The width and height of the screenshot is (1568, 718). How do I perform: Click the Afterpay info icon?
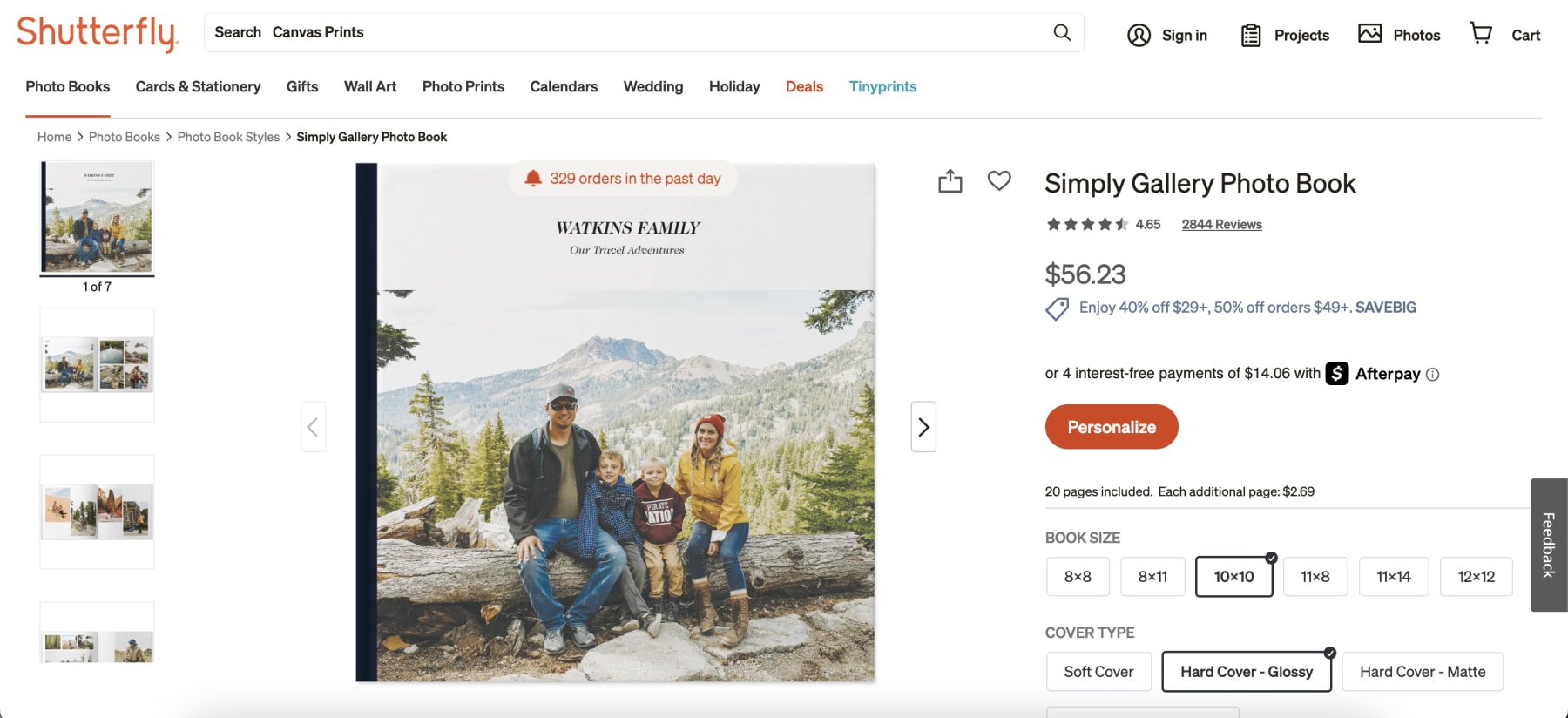click(x=1433, y=375)
